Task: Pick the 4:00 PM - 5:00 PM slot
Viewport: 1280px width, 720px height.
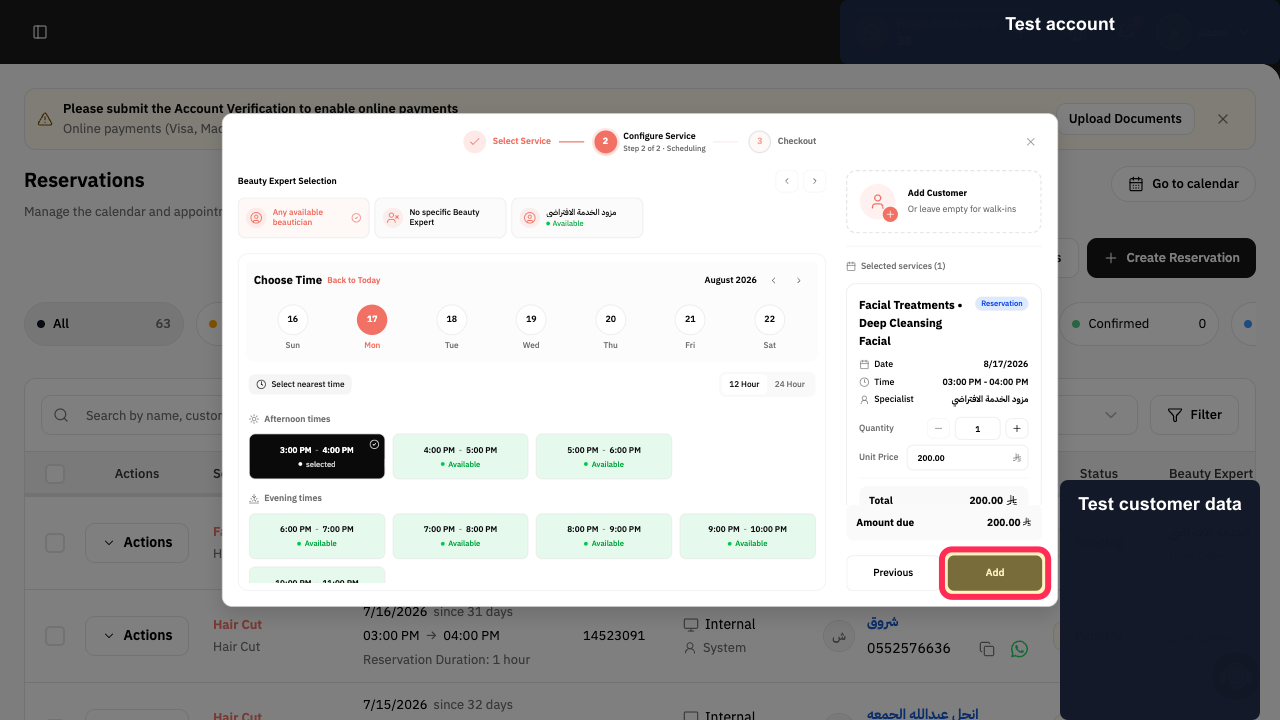Action: click(x=460, y=456)
